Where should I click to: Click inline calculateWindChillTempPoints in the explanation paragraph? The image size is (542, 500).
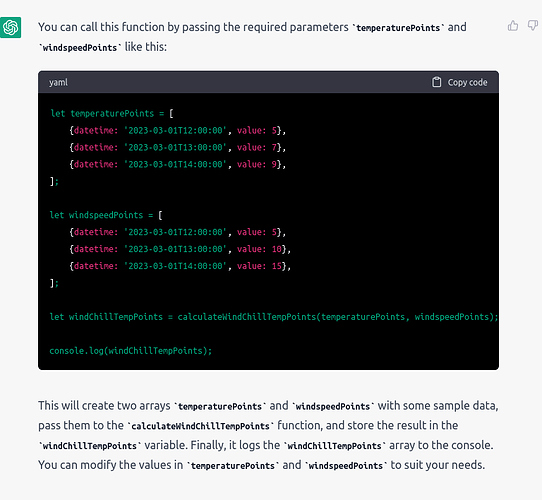pos(200,426)
